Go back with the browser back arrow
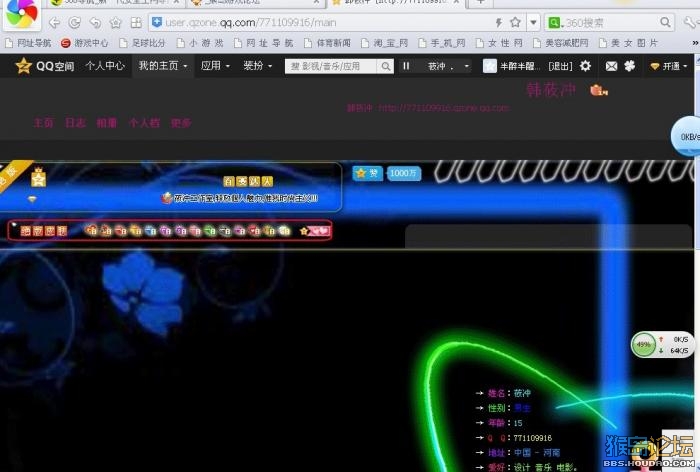 54,23
